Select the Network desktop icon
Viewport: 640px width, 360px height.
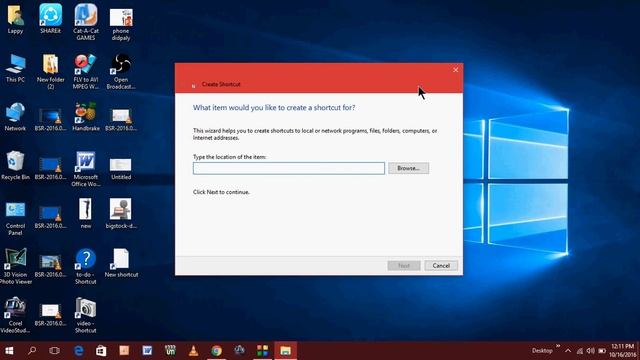tap(15, 117)
